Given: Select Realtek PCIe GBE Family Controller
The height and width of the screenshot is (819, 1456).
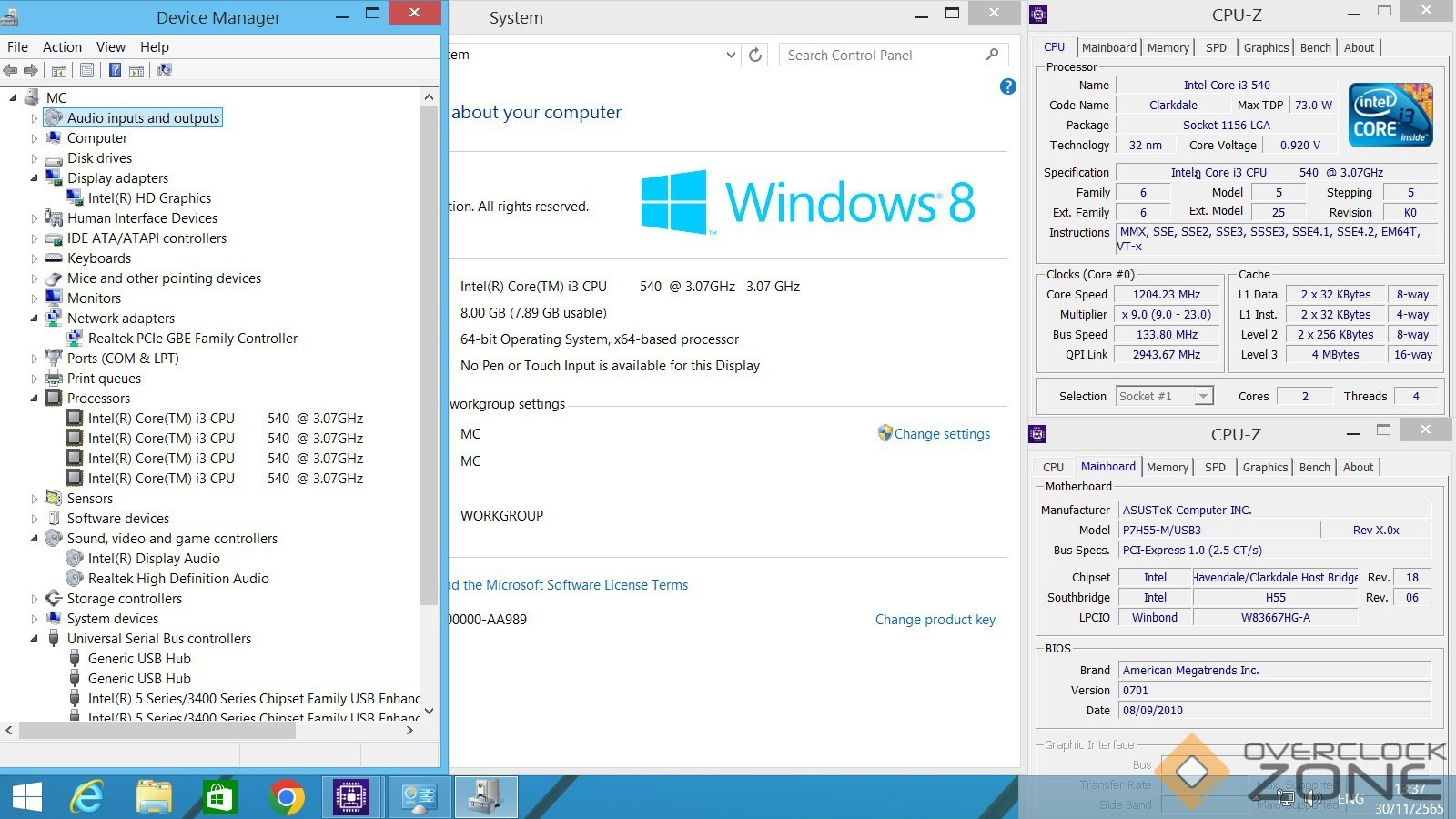Looking at the screenshot, I should 192,339.
